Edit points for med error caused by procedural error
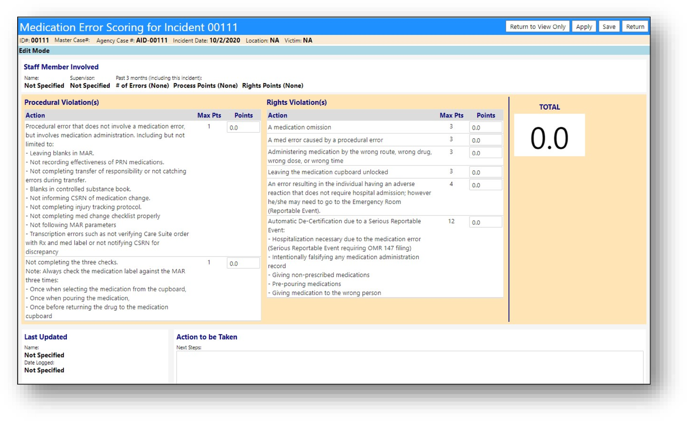 (x=485, y=140)
